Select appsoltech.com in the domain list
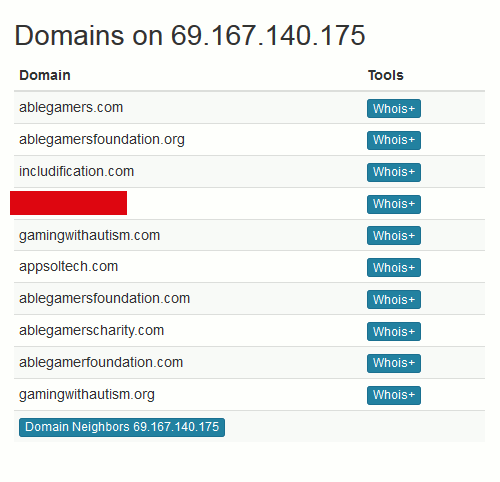 (68, 267)
